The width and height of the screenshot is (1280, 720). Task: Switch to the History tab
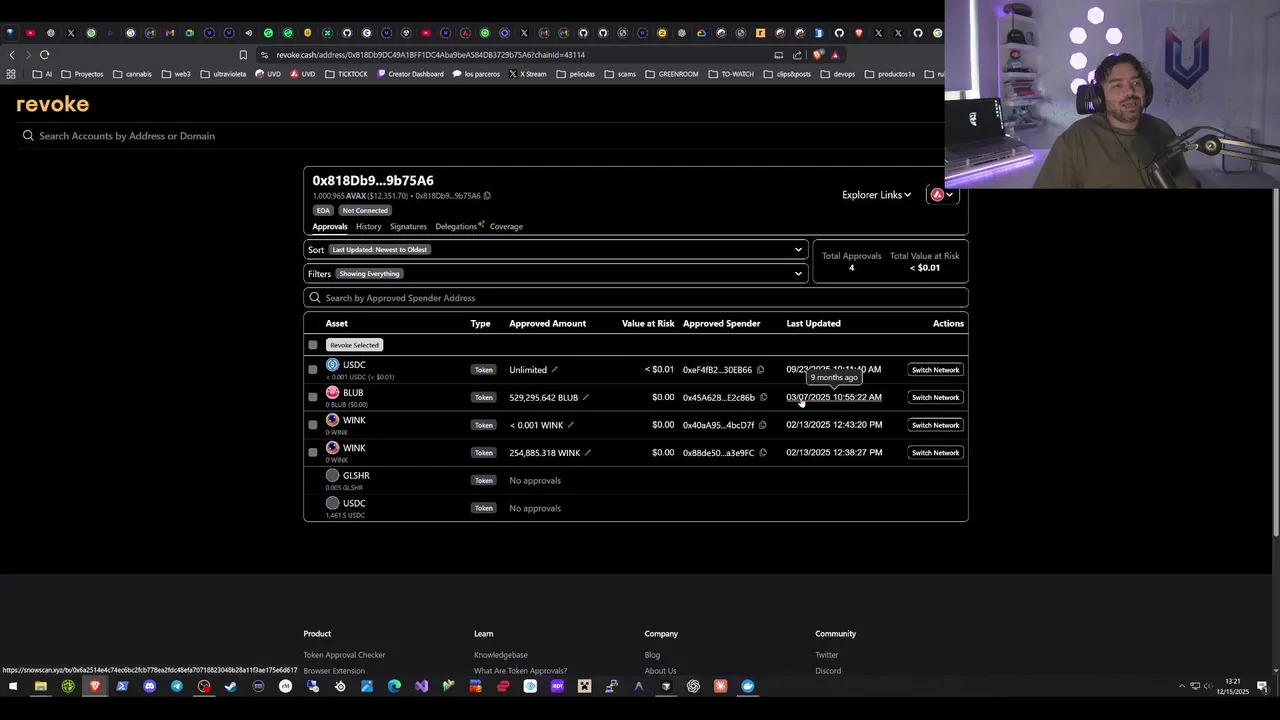click(x=368, y=227)
